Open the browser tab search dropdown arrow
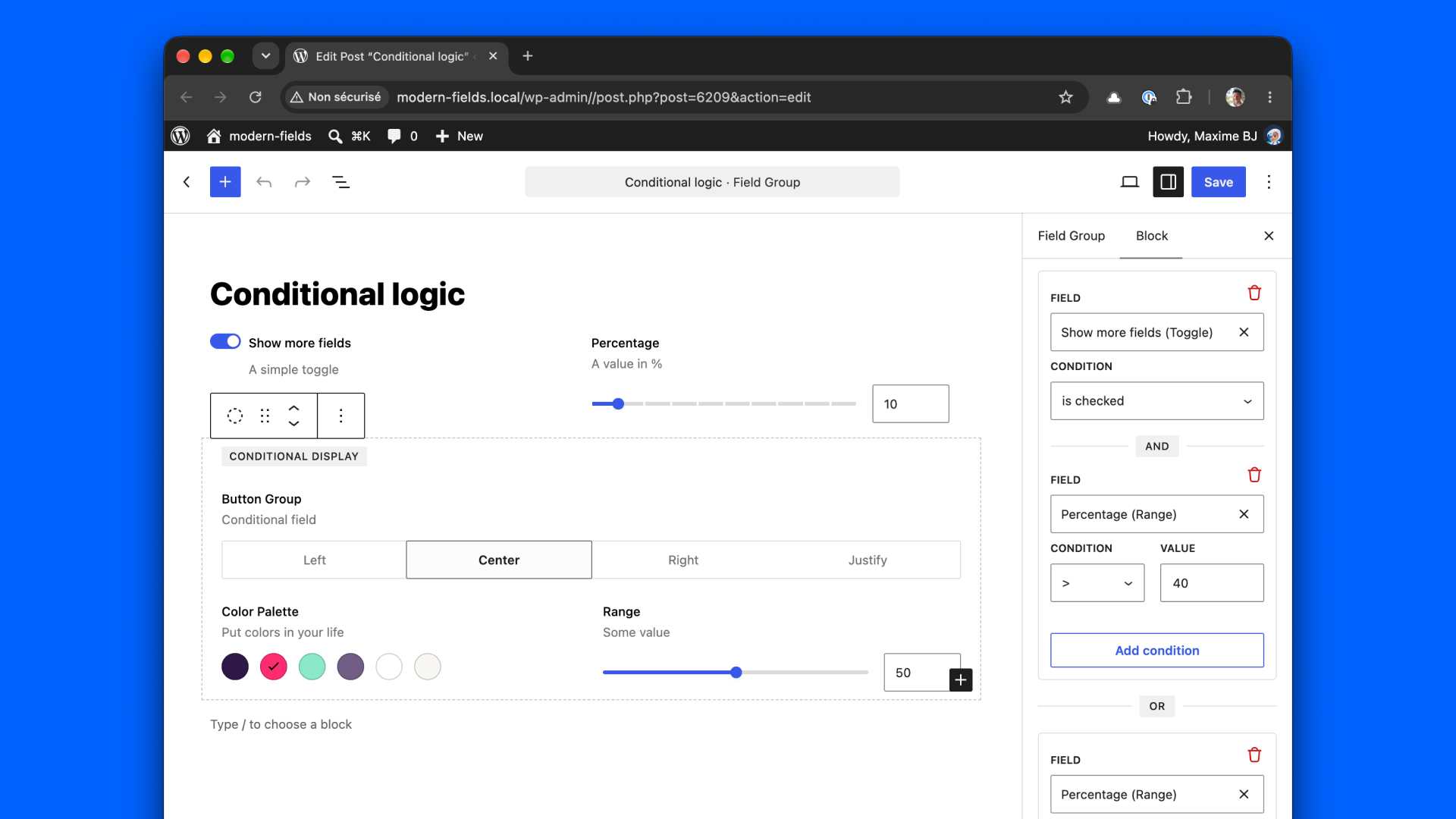1456x819 pixels. 265,56
